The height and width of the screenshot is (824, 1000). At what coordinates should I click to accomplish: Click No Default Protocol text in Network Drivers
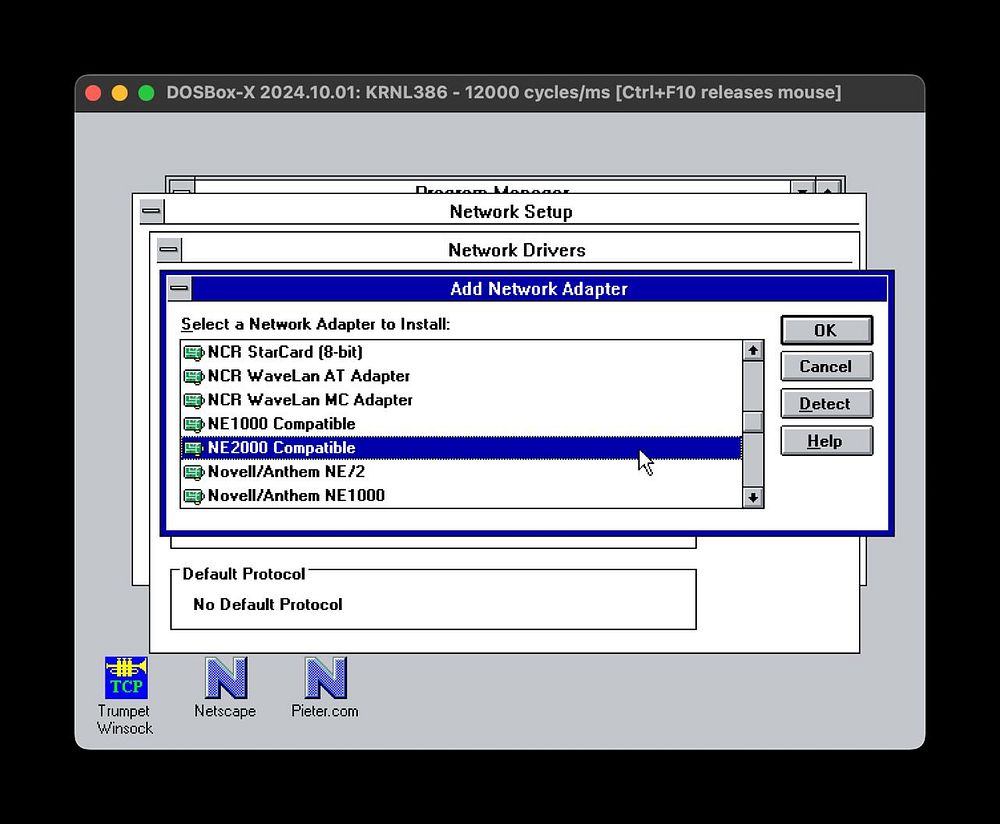click(x=268, y=605)
